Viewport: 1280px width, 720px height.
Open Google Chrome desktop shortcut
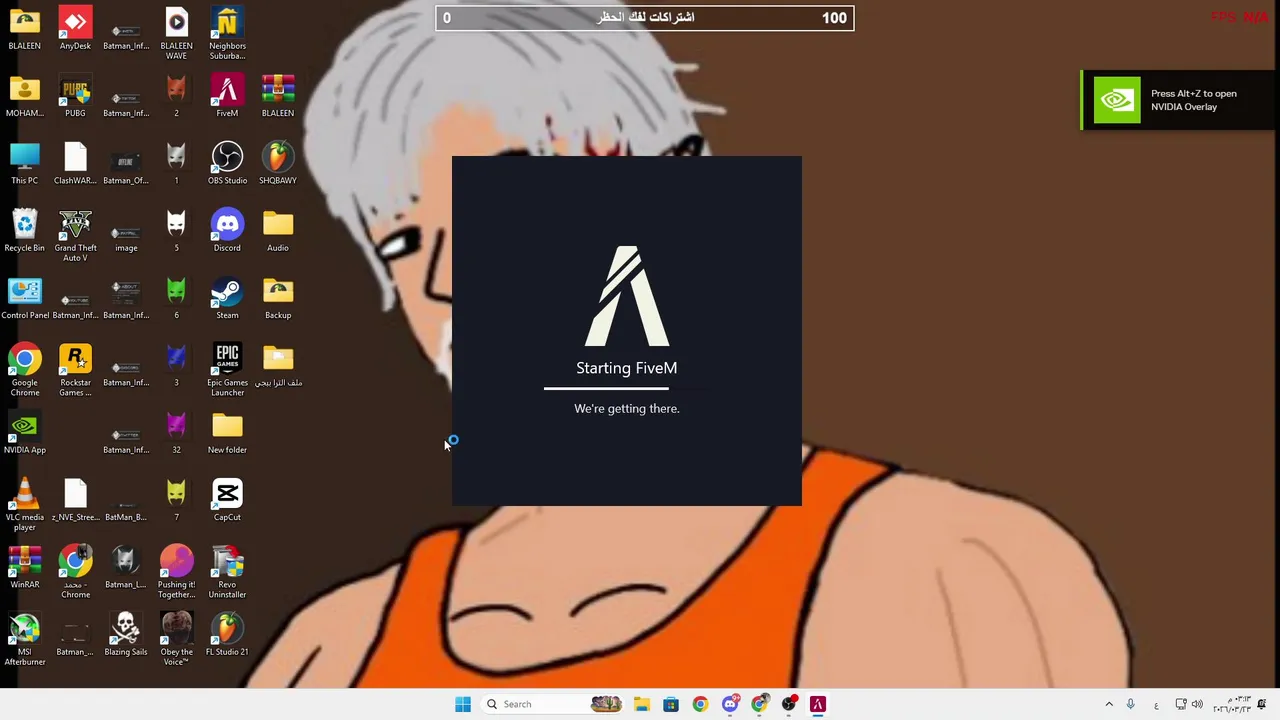pos(25,370)
